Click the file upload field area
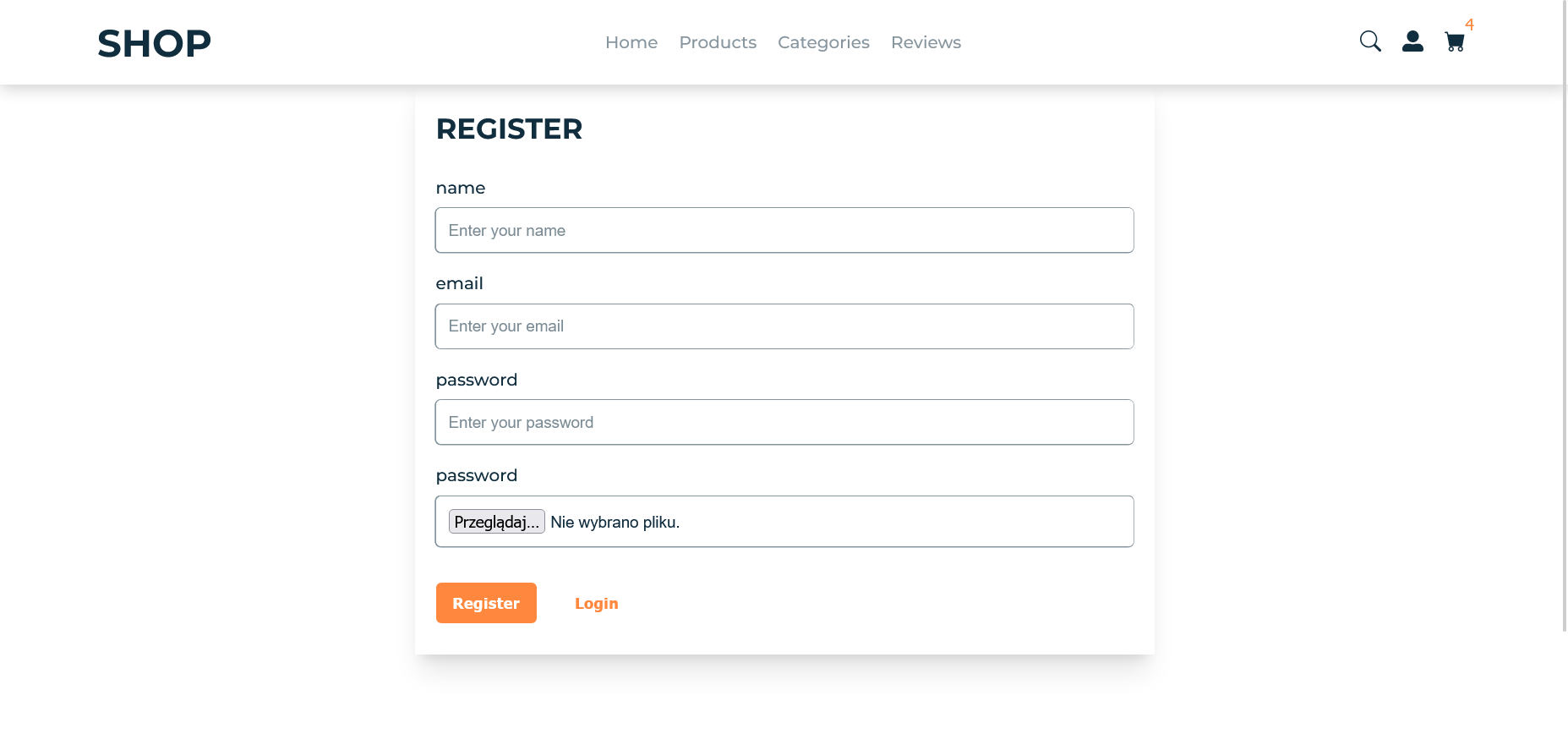The image size is (1568, 734). (x=784, y=522)
